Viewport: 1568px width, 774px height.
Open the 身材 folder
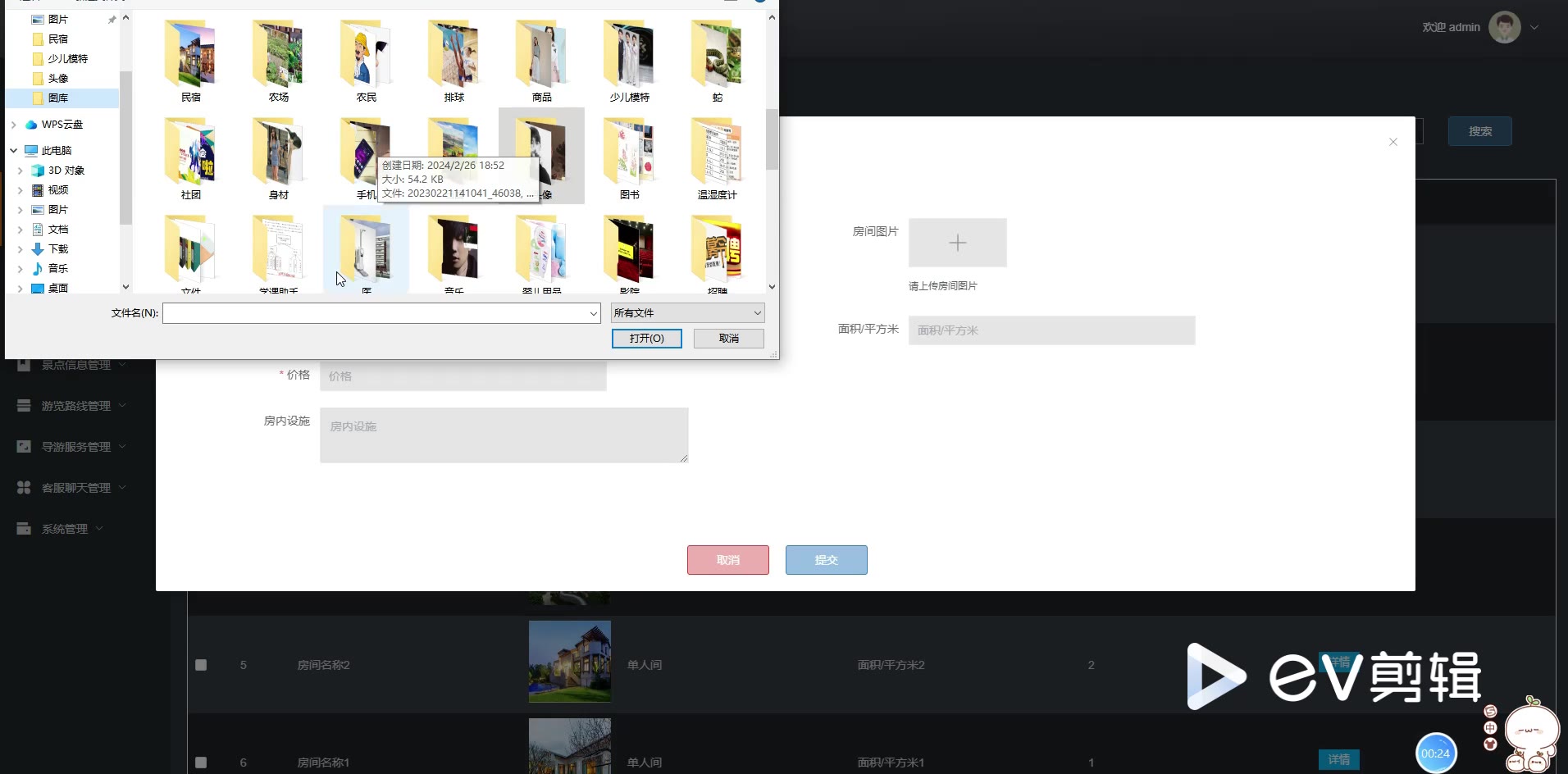click(279, 157)
